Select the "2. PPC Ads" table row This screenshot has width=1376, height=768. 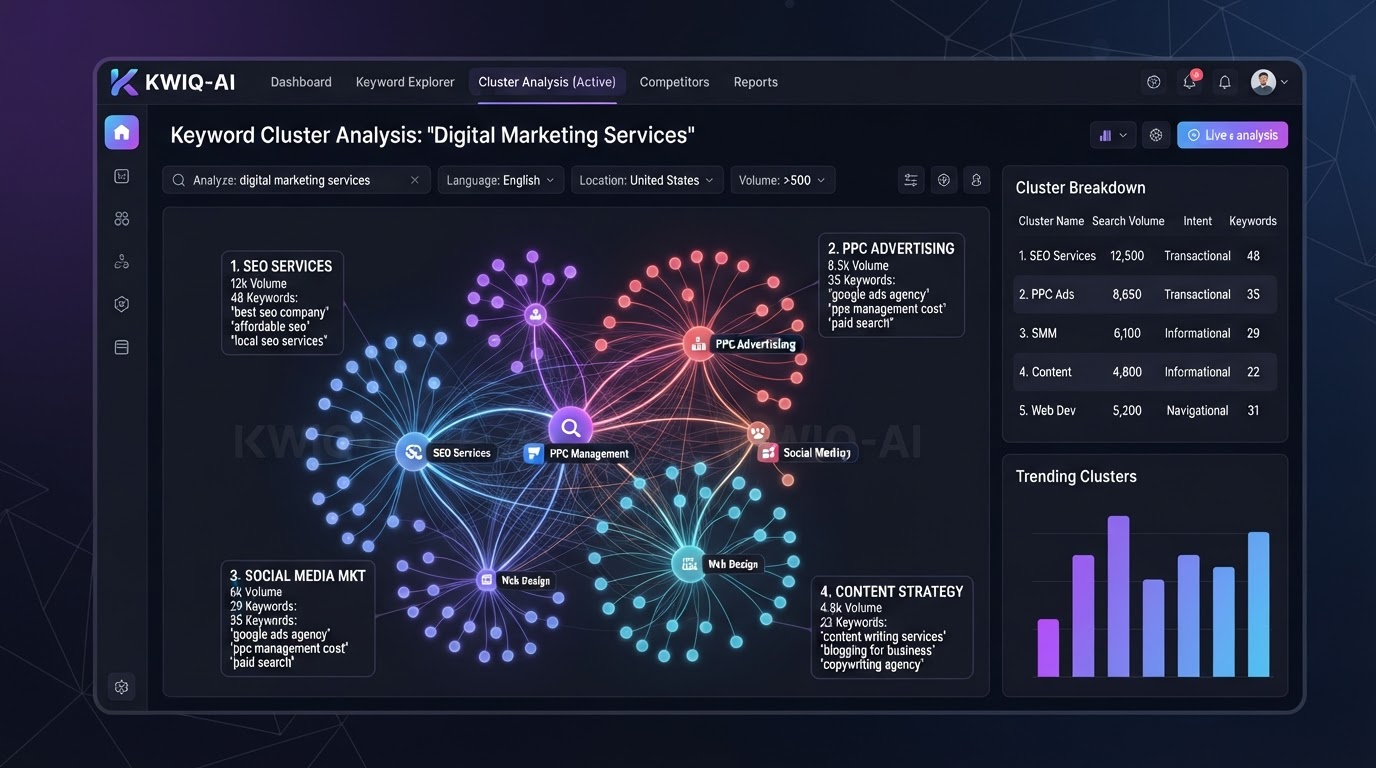1145,295
